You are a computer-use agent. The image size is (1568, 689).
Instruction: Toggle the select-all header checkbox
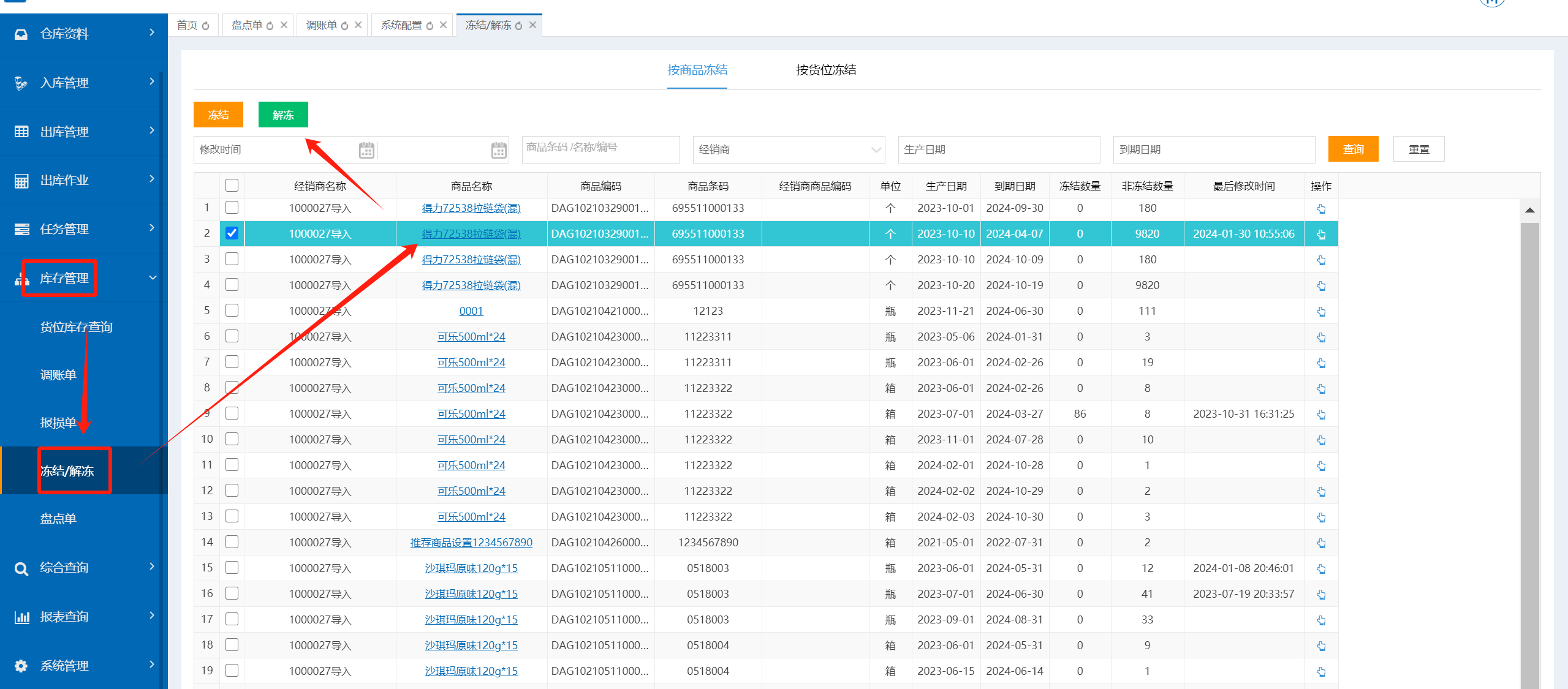[232, 186]
